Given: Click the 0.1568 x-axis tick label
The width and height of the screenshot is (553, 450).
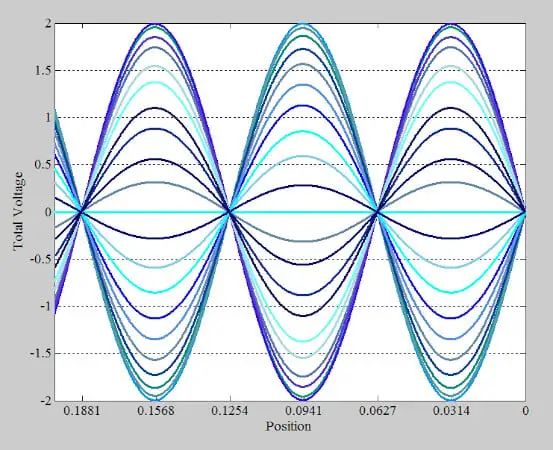Looking at the screenshot, I should (x=156, y=411).
